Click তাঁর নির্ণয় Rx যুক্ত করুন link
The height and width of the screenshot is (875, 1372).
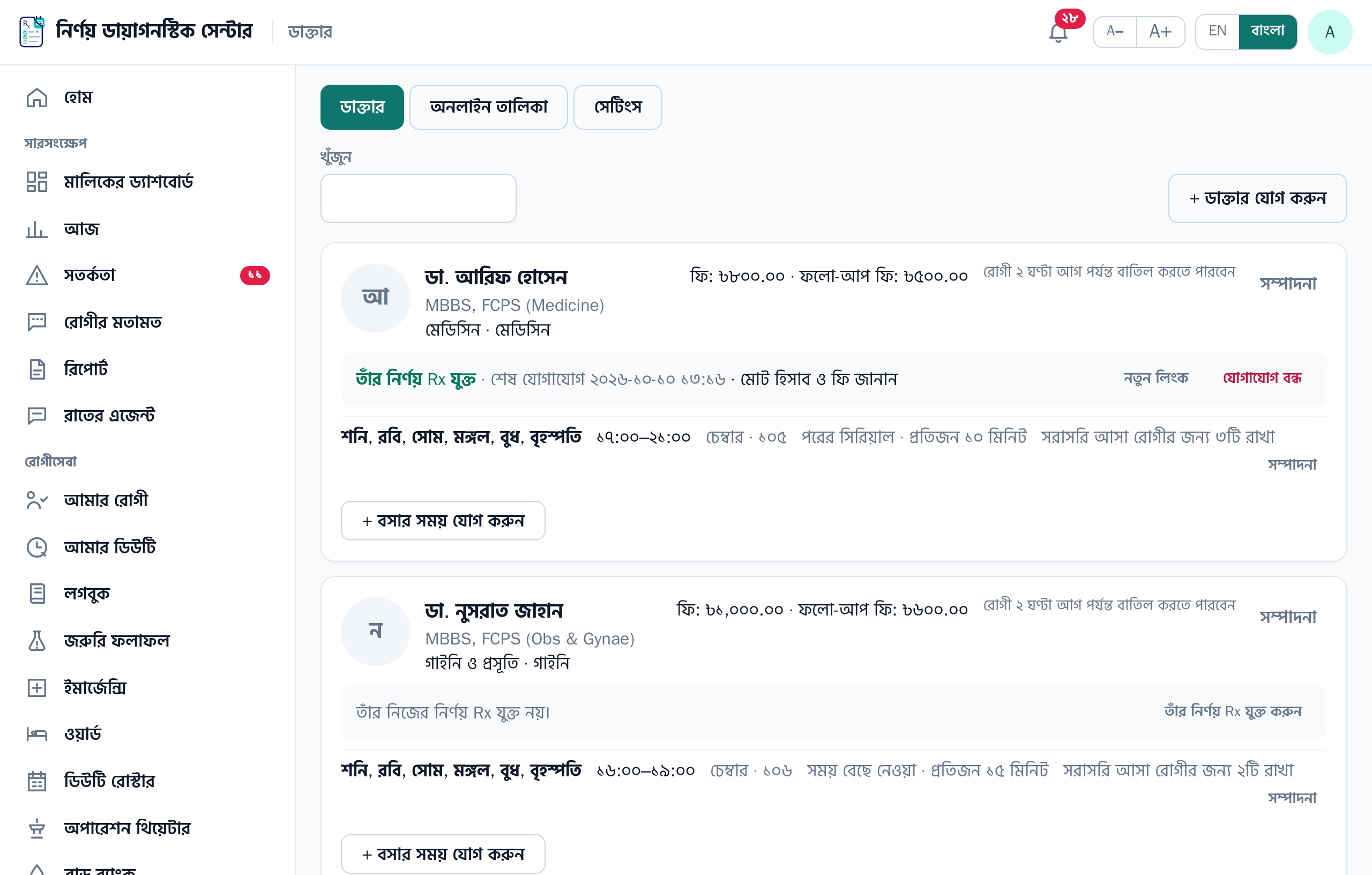pyautogui.click(x=1233, y=711)
